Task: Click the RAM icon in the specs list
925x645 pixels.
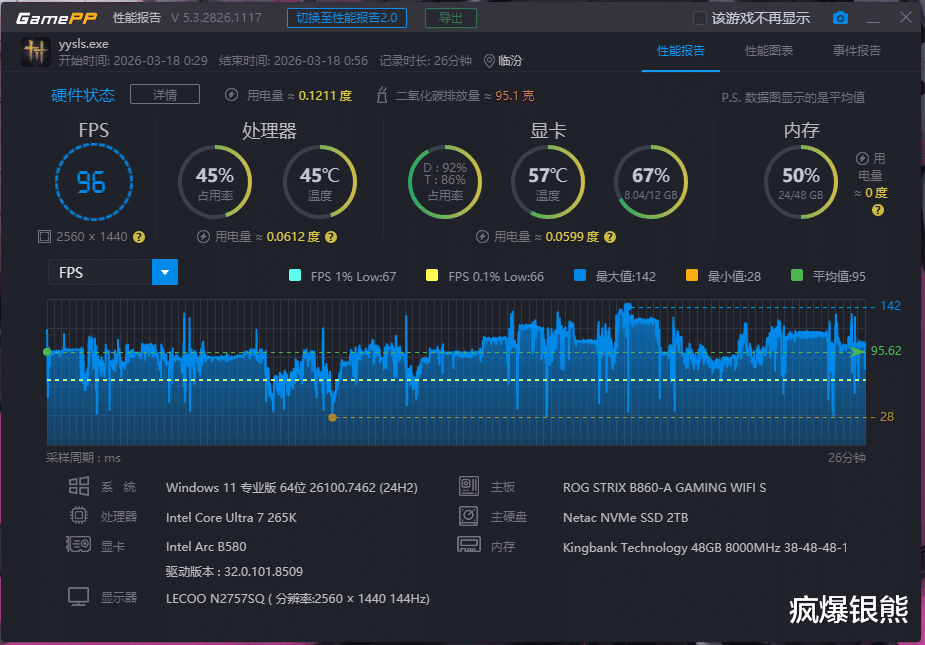Action: click(x=469, y=544)
